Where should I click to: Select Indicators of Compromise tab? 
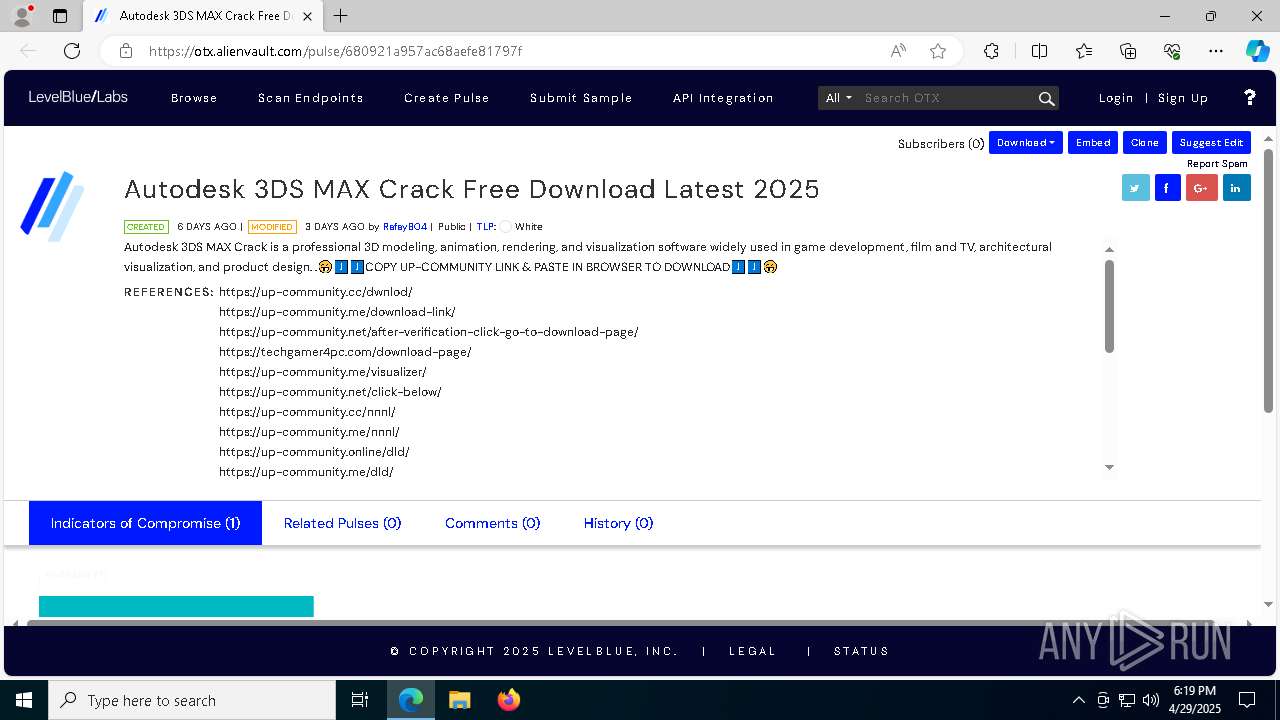(145, 523)
